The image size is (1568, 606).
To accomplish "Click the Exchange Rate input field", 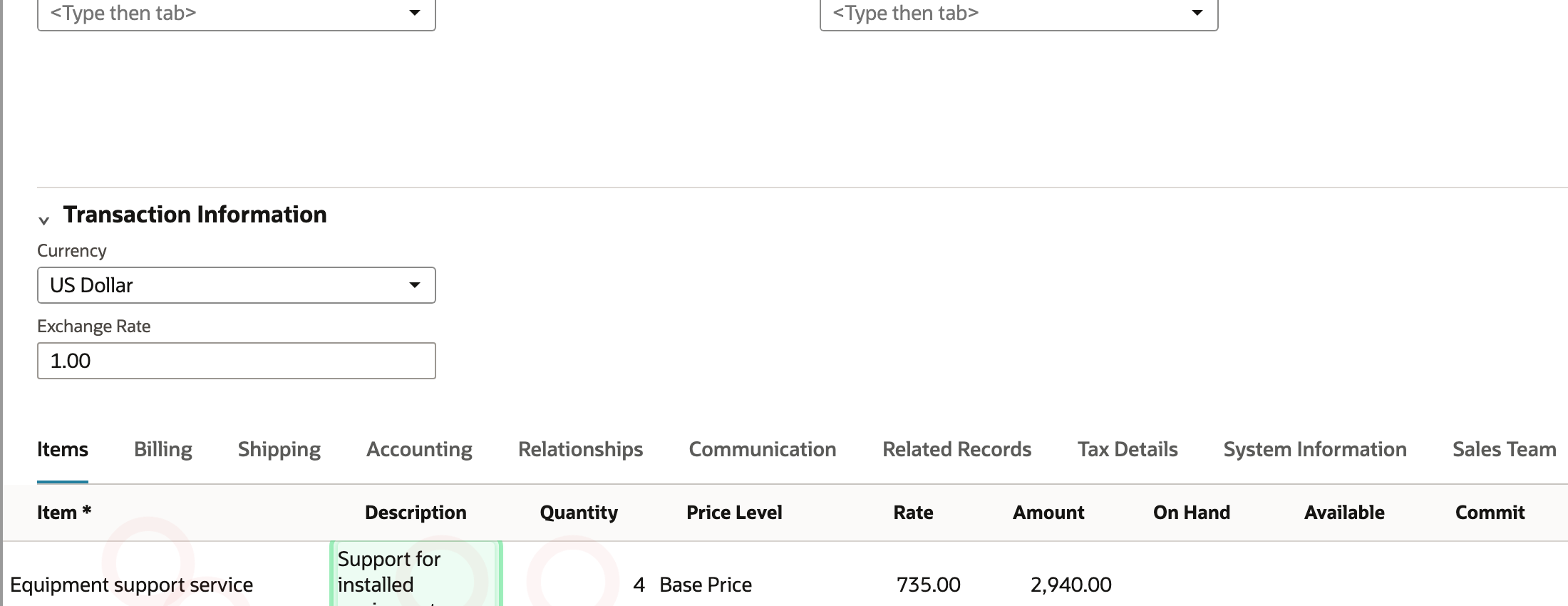I will pos(236,361).
